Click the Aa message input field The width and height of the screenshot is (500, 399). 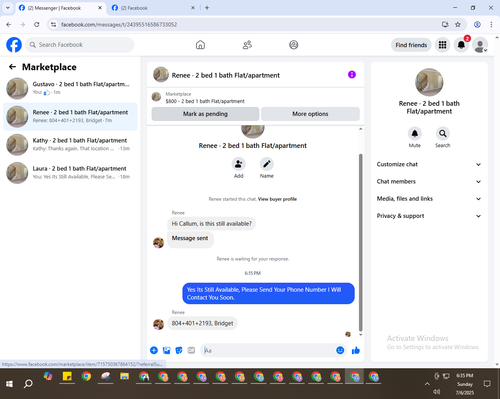268,350
